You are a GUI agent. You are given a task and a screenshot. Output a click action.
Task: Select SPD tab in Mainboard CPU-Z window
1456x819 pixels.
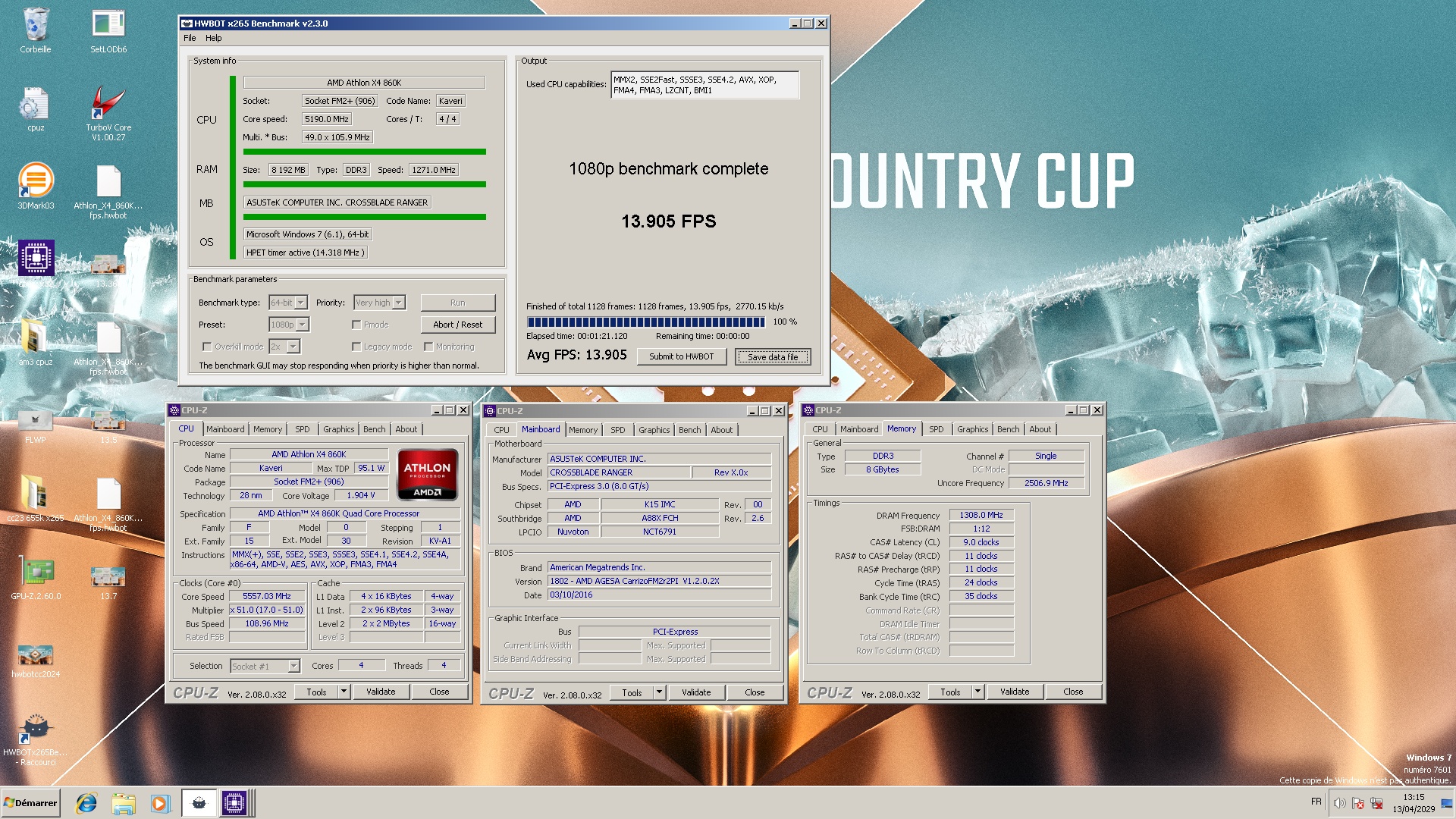coord(618,430)
